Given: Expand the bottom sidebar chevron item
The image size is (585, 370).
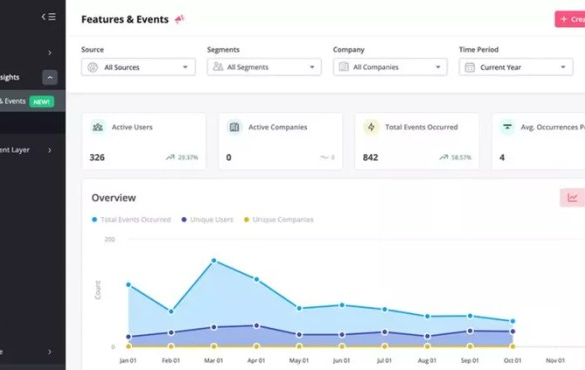Looking at the screenshot, I should (x=50, y=352).
